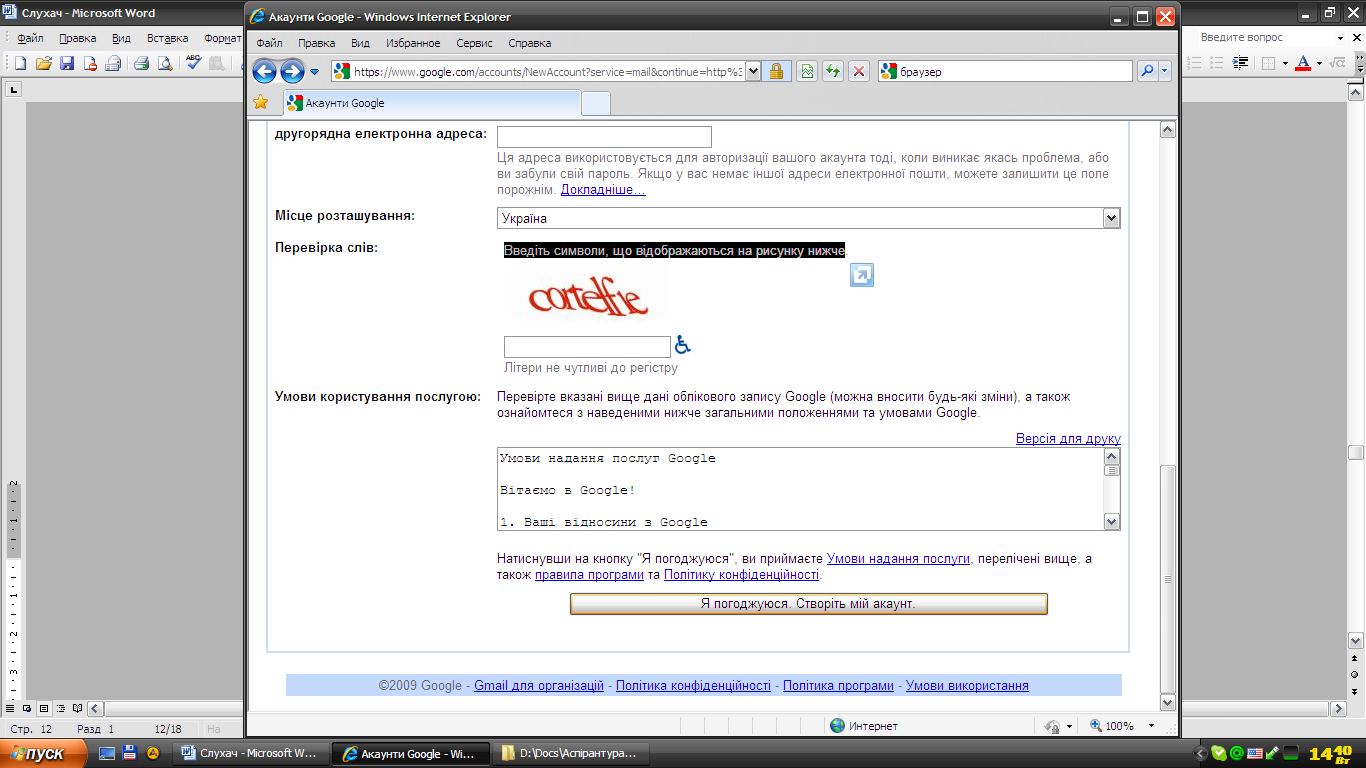
Task: Click the font color A icon in Word
Action: (1302, 63)
